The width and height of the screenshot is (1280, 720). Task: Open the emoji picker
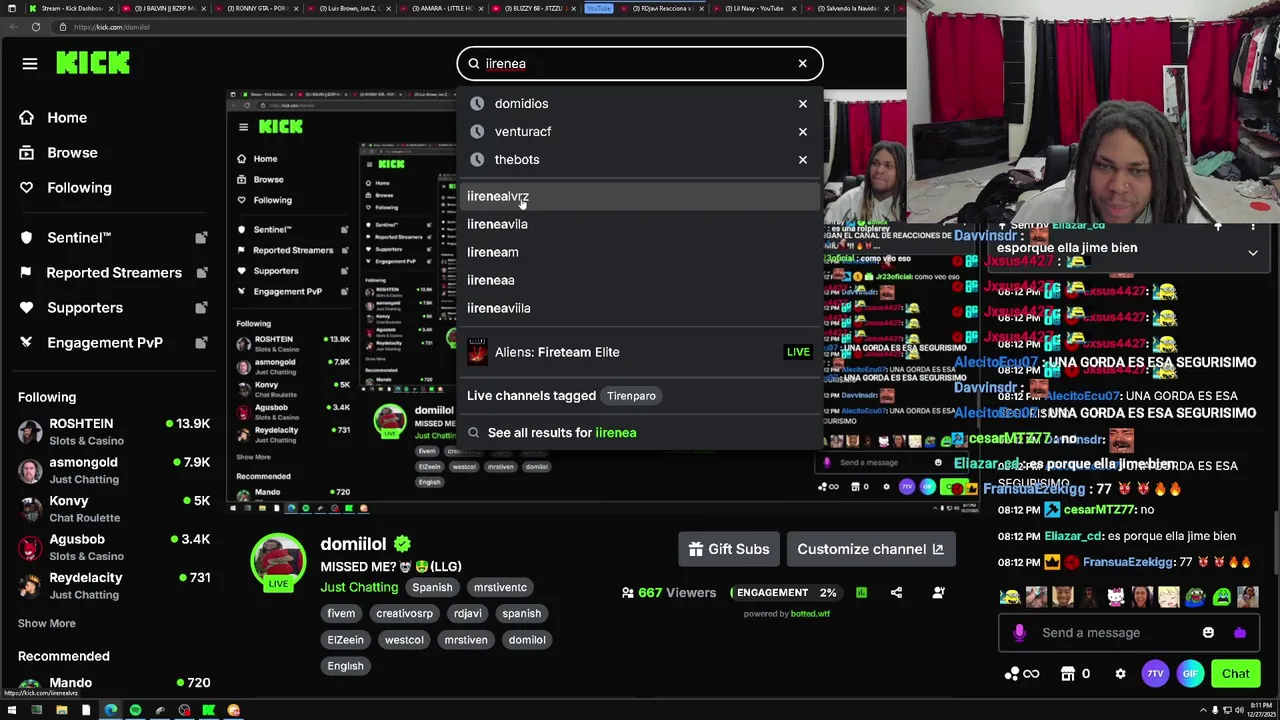pyautogui.click(x=1208, y=632)
